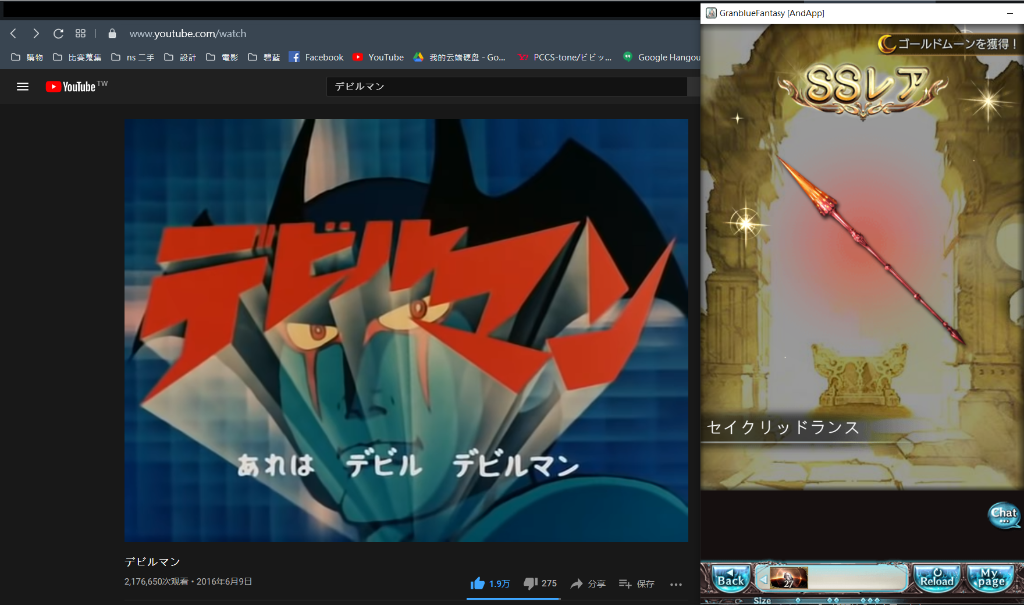Viewport: 1024px width, 605px height.
Task: Click the padlock site security icon
Action: 112,33
